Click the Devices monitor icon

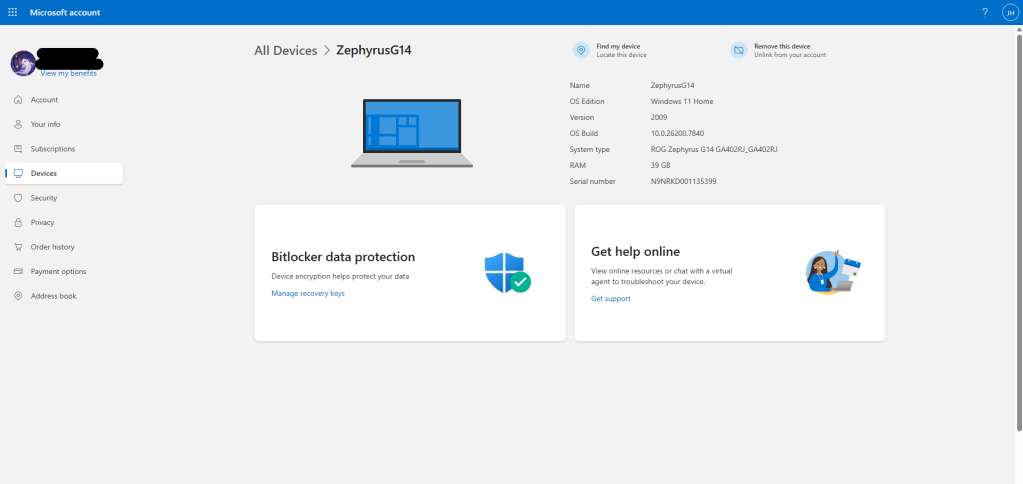click(18, 174)
